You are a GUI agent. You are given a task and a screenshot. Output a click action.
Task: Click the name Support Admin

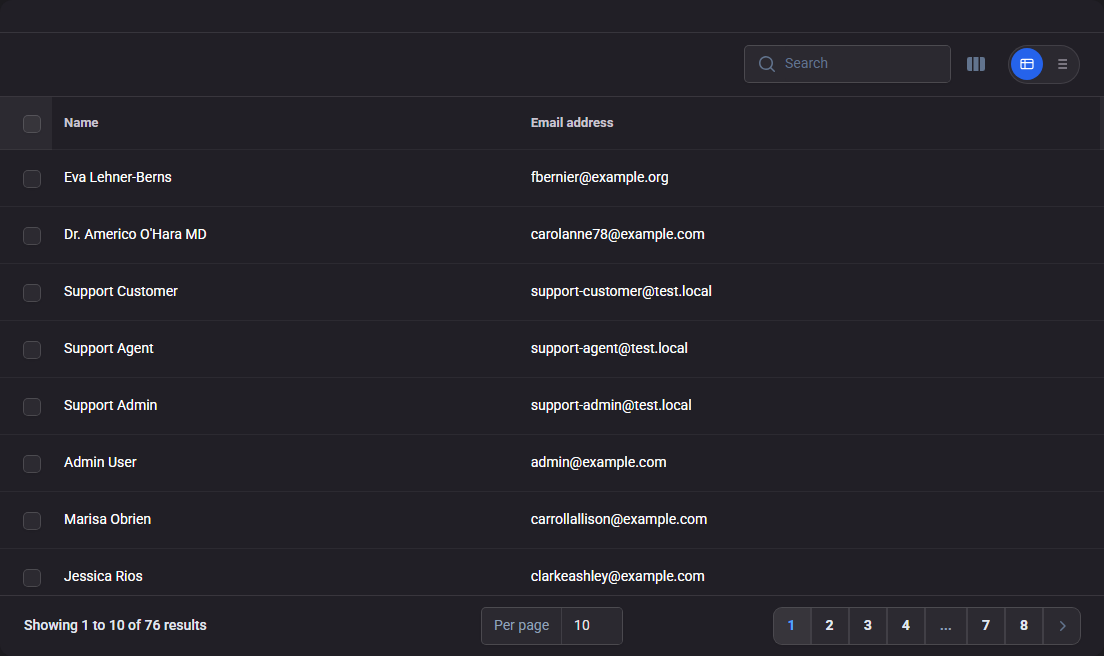click(111, 405)
